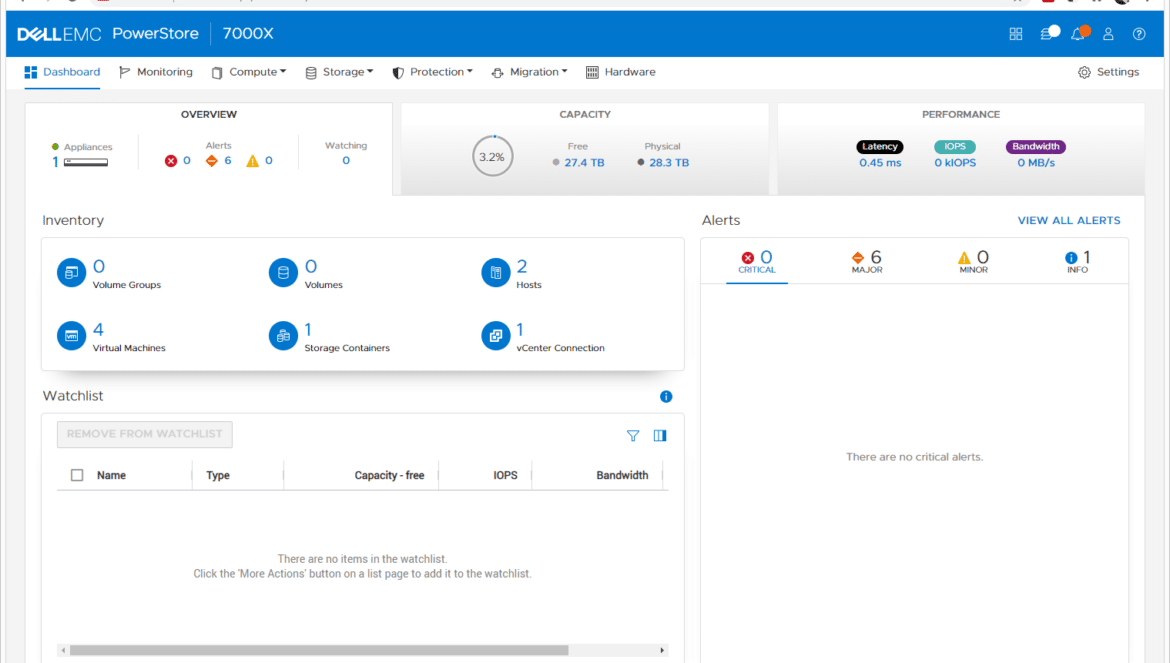
Task: Click the Hardware rack icon
Action: 592,72
